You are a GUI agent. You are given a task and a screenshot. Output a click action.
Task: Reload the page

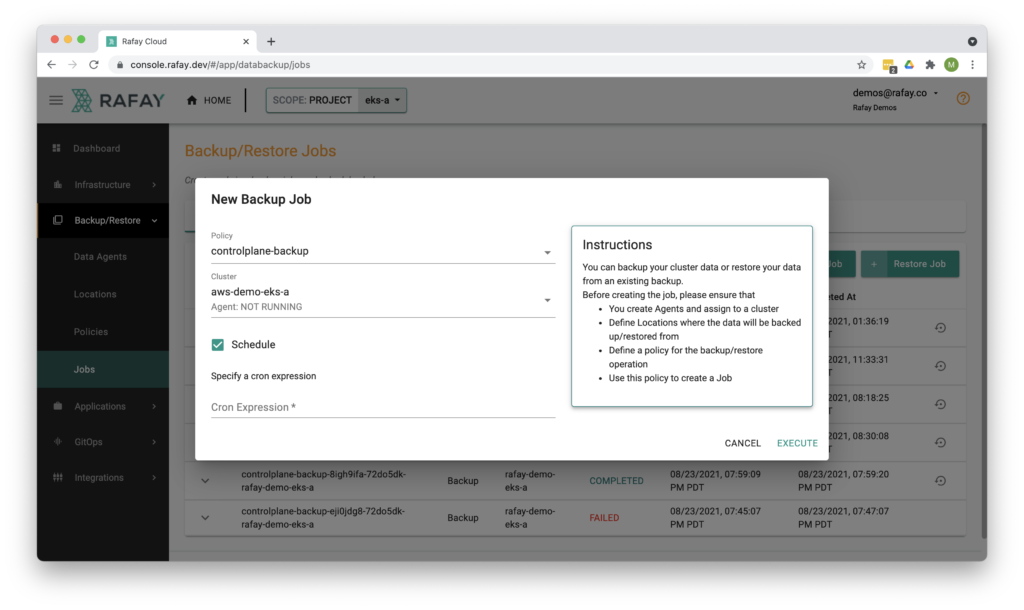[94, 65]
